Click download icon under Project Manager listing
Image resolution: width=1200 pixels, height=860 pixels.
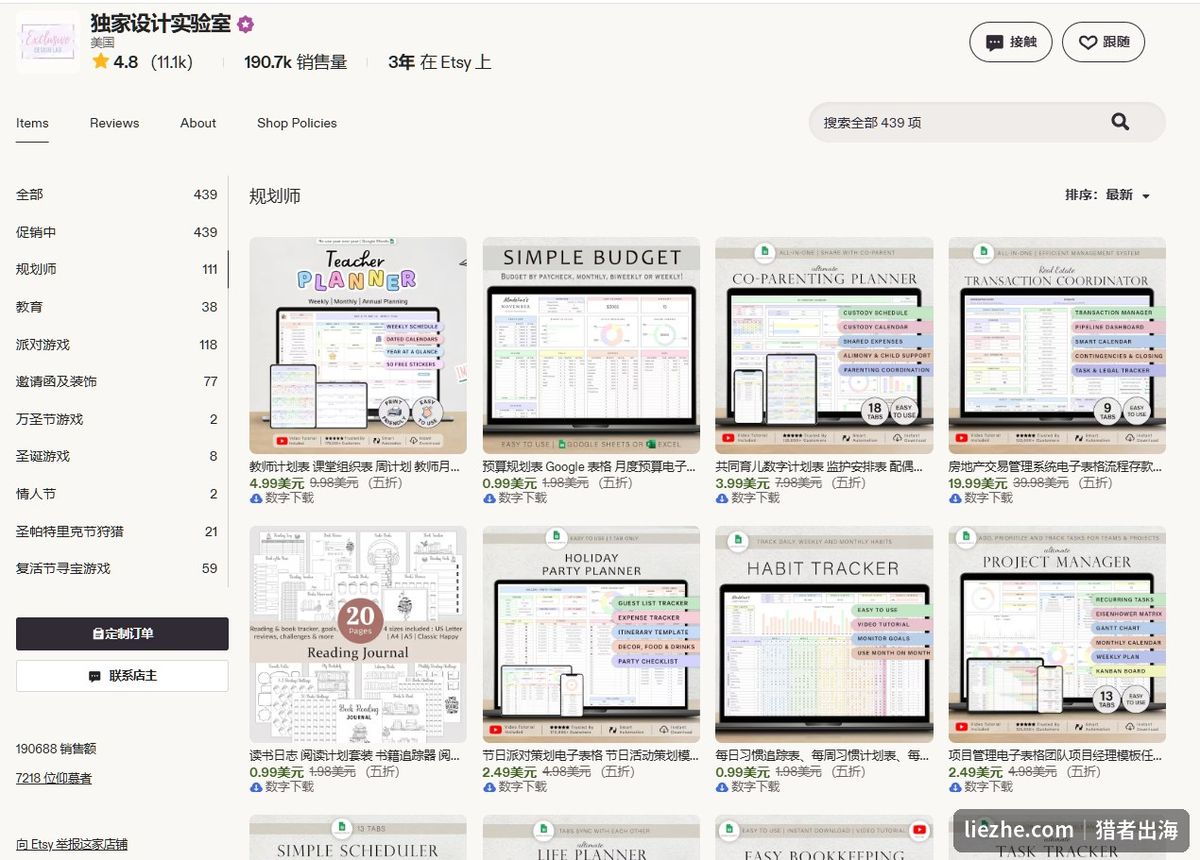click(x=955, y=787)
